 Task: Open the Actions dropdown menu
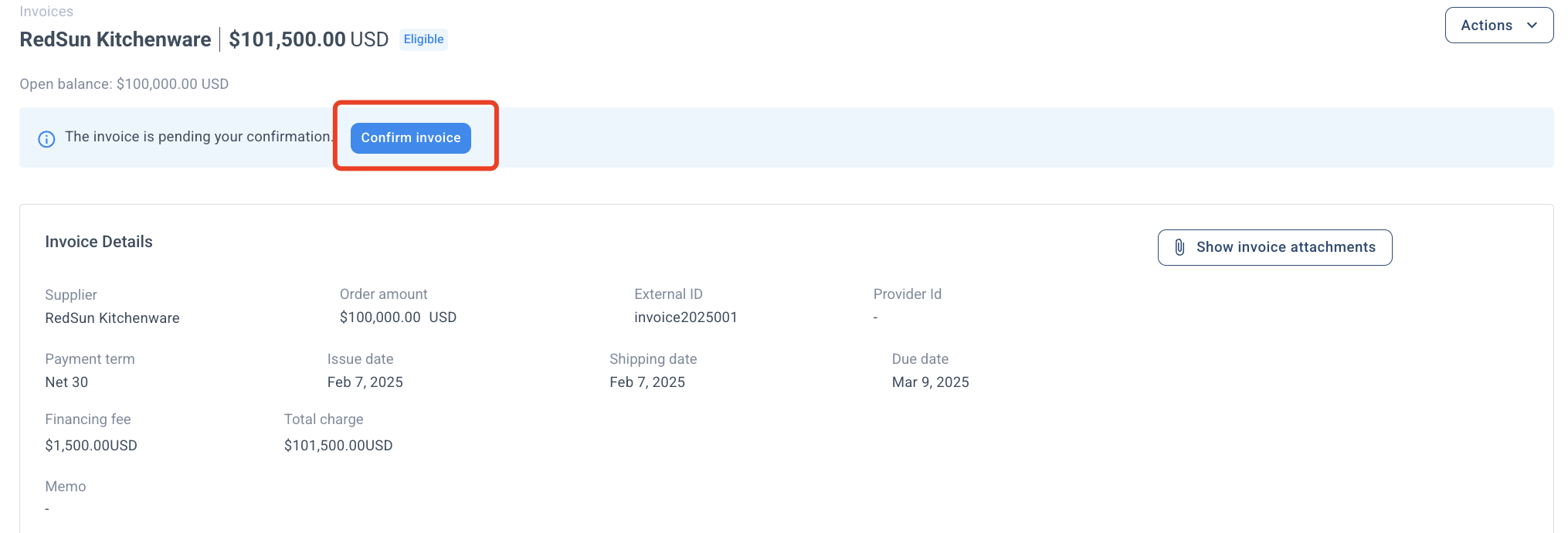tap(1498, 25)
